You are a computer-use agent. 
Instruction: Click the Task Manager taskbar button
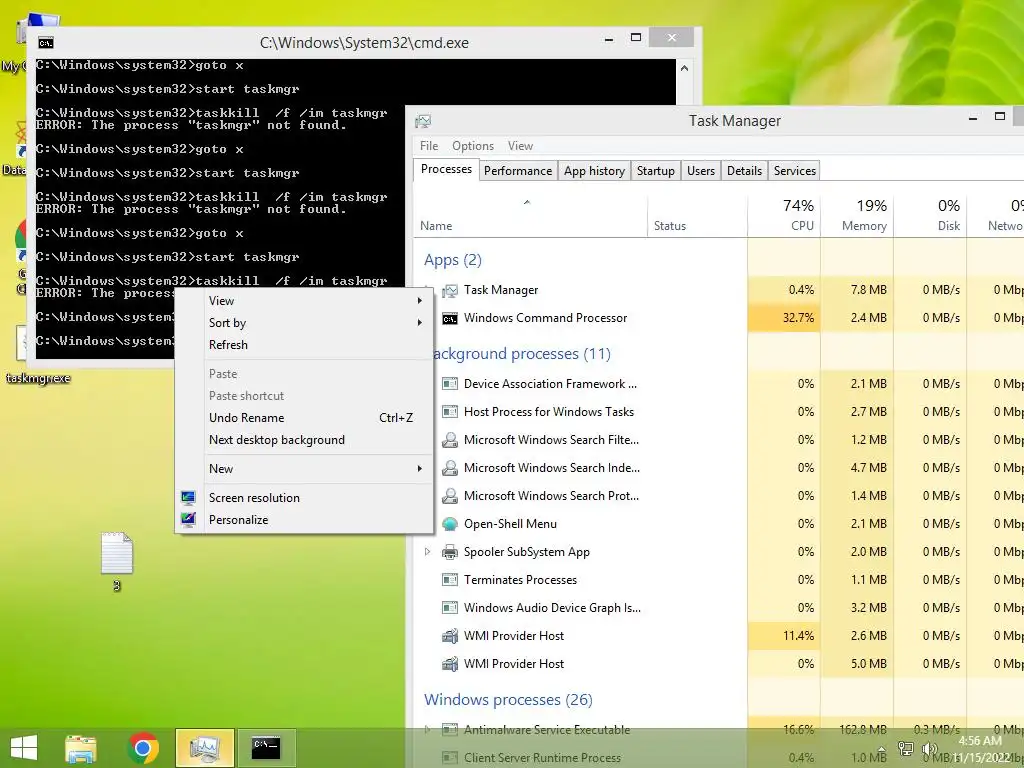click(205, 748)
